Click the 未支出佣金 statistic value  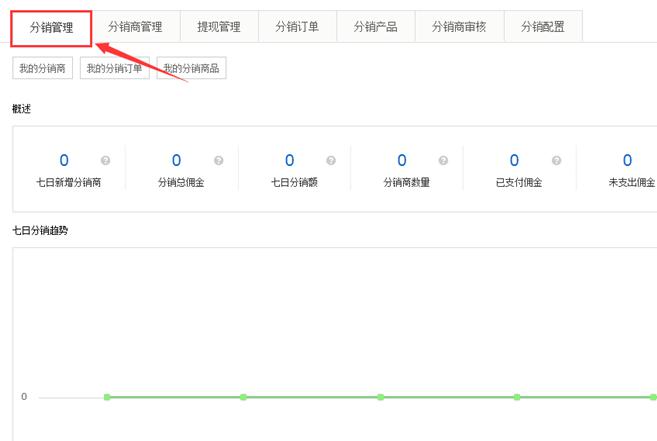[627, 161]
